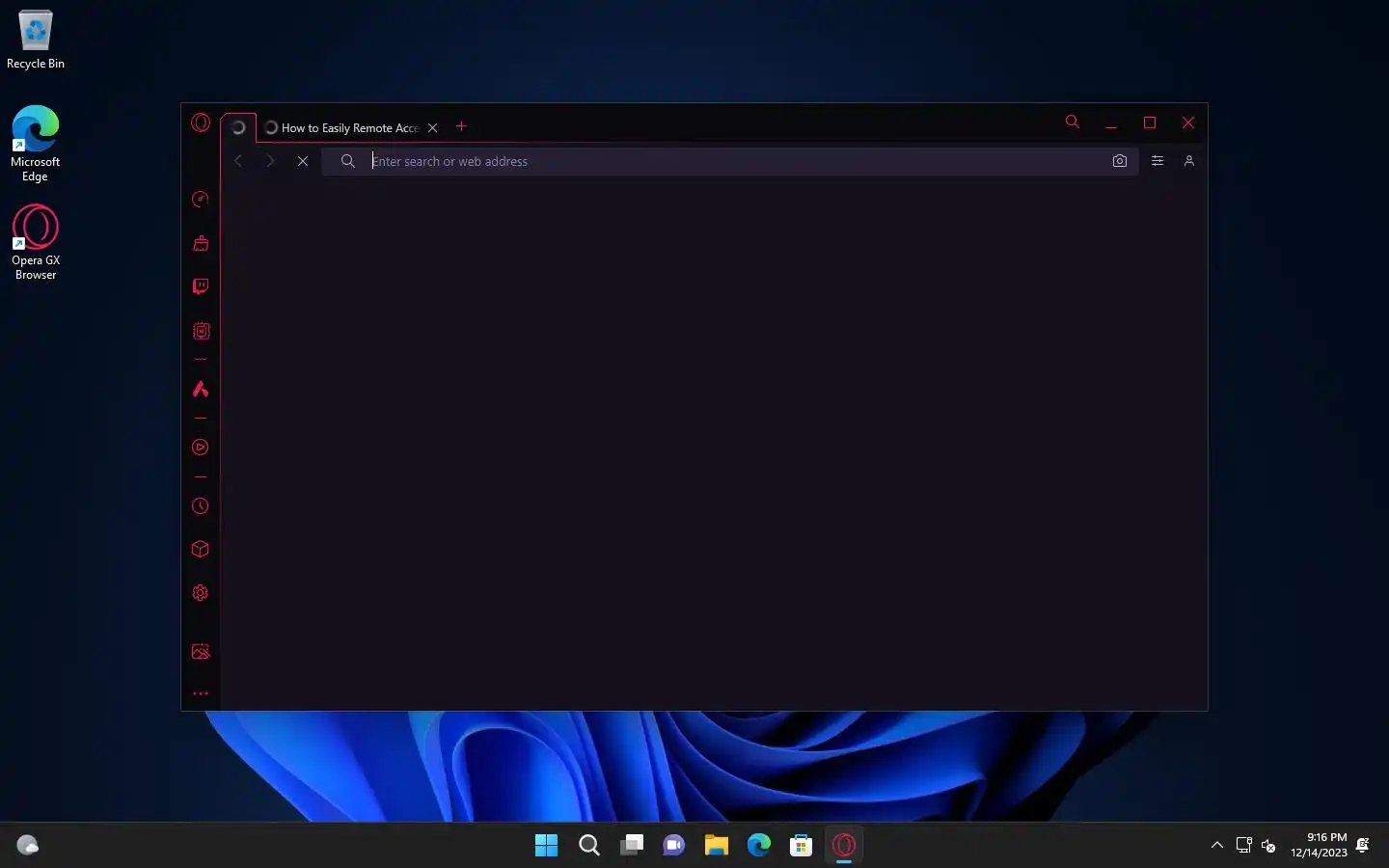
Task: Close the Opera GX window
Action: coord(1188,122)
